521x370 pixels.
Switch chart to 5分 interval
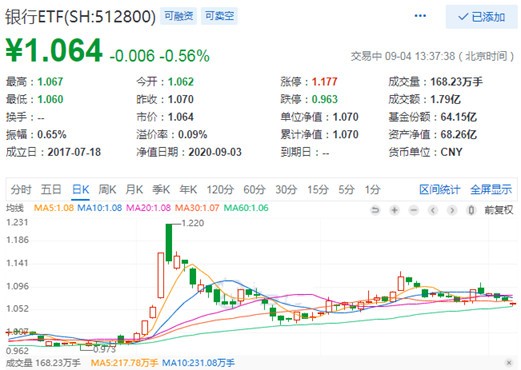(346, 189)
